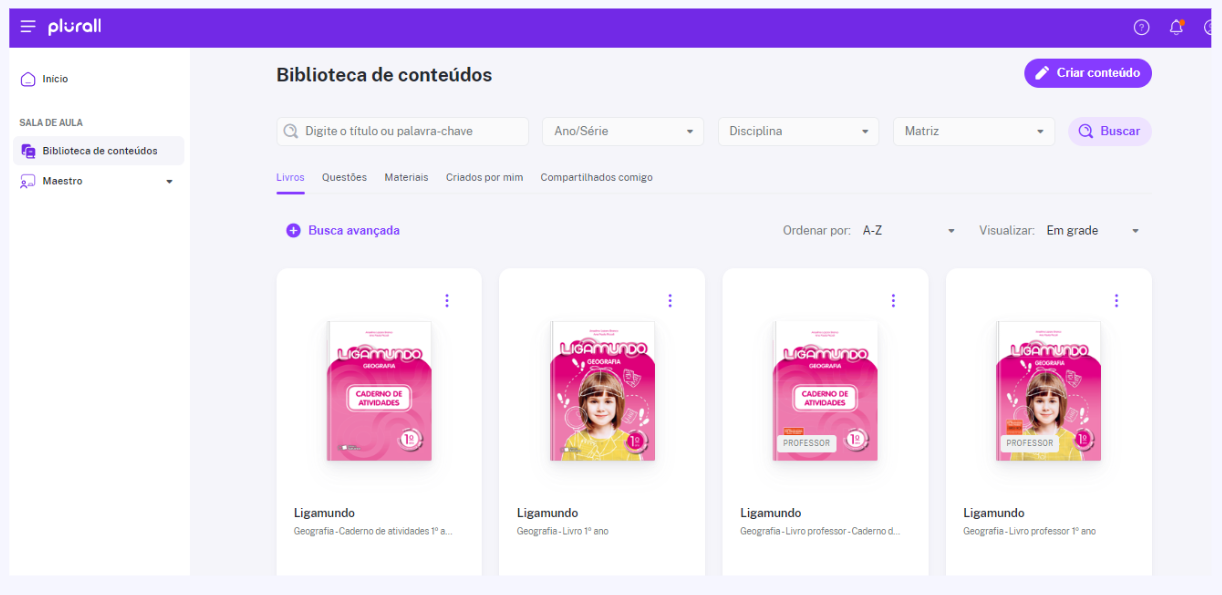Open the Visualizar Em grade dropdown
1222x595 pixels.
pyautogui.click(x=1093, y=230)
